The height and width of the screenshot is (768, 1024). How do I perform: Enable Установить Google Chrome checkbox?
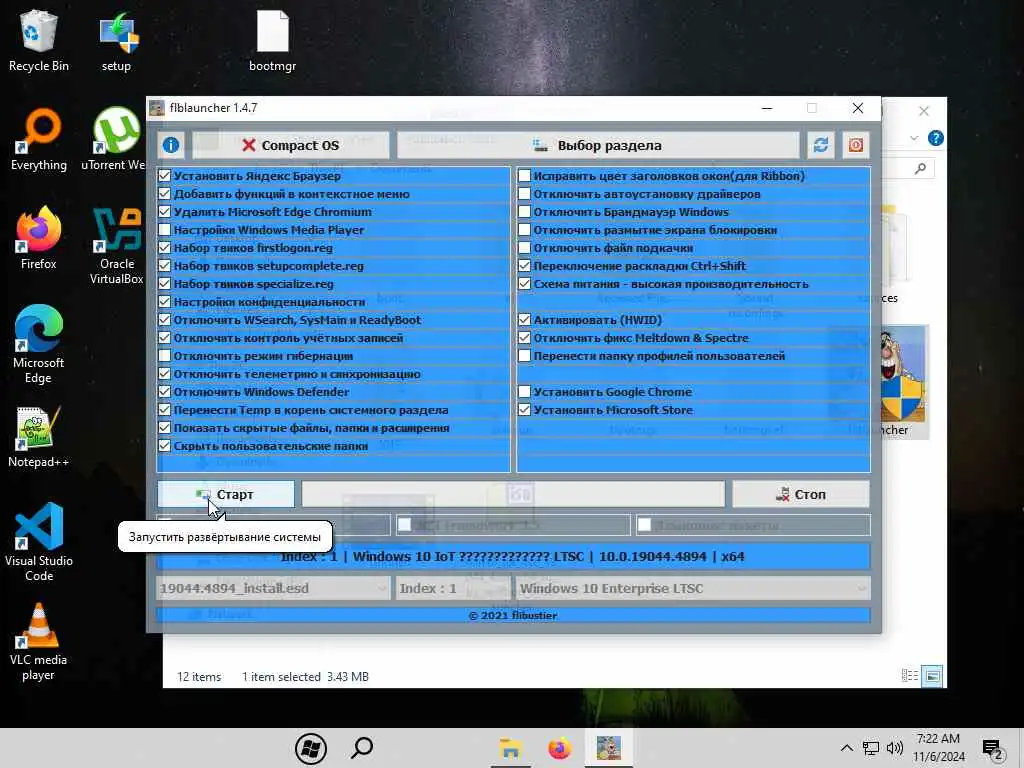524,392
